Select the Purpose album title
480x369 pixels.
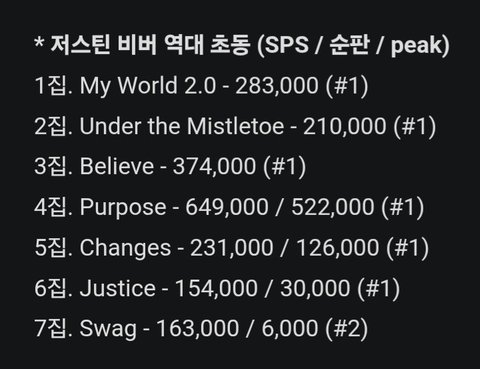pyautogui.click(x=123, y=207)
